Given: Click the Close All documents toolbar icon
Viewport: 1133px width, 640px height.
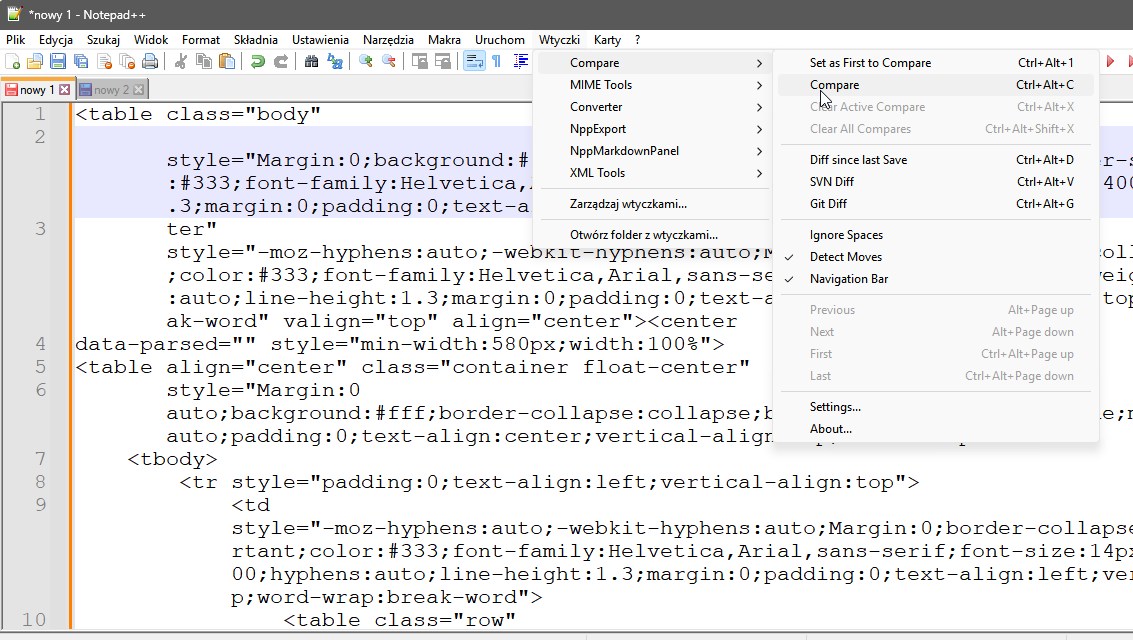Looking at the screenshot, I should [x=127, y=62].
